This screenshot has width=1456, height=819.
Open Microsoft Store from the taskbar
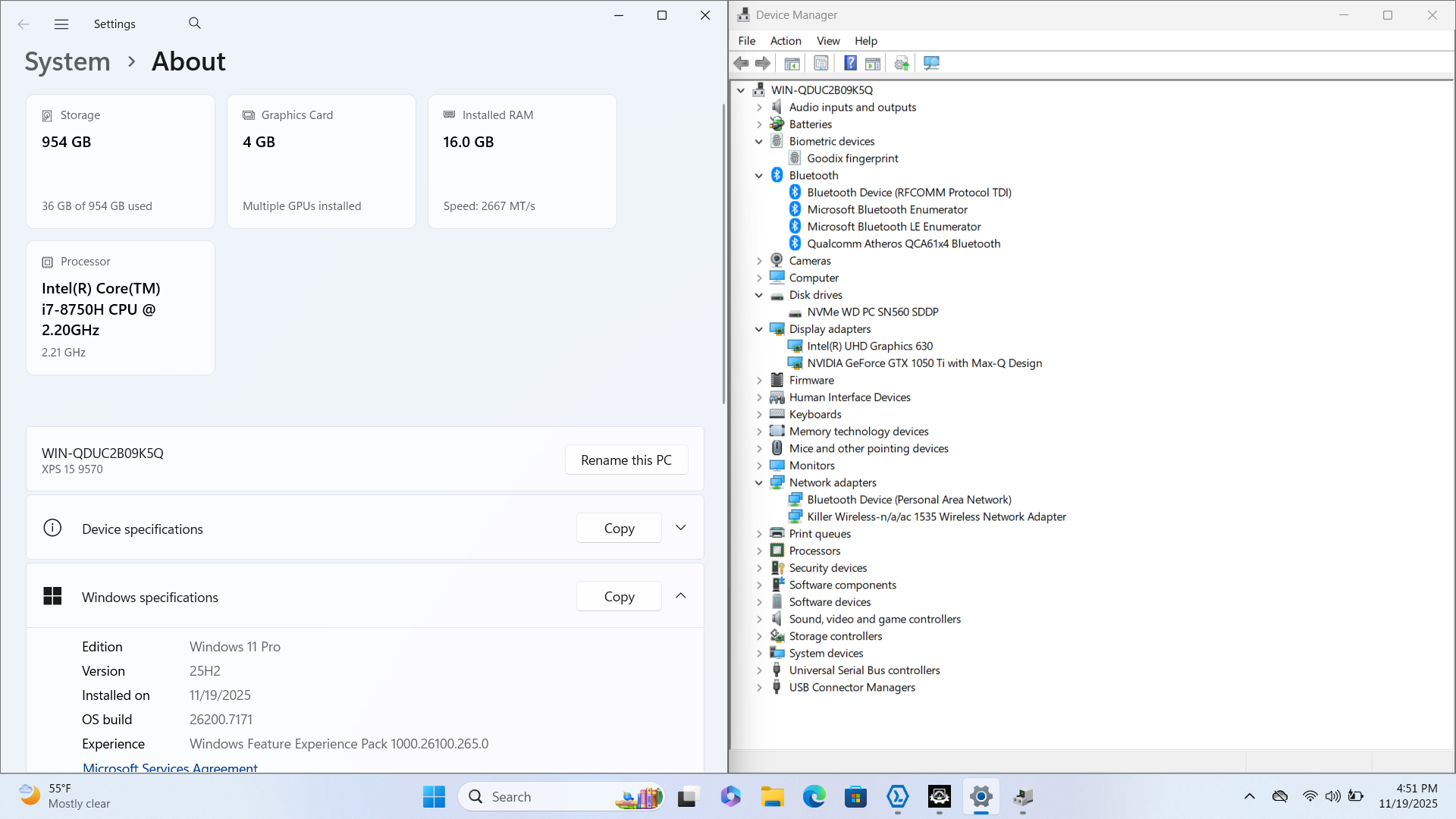[855, 797]
